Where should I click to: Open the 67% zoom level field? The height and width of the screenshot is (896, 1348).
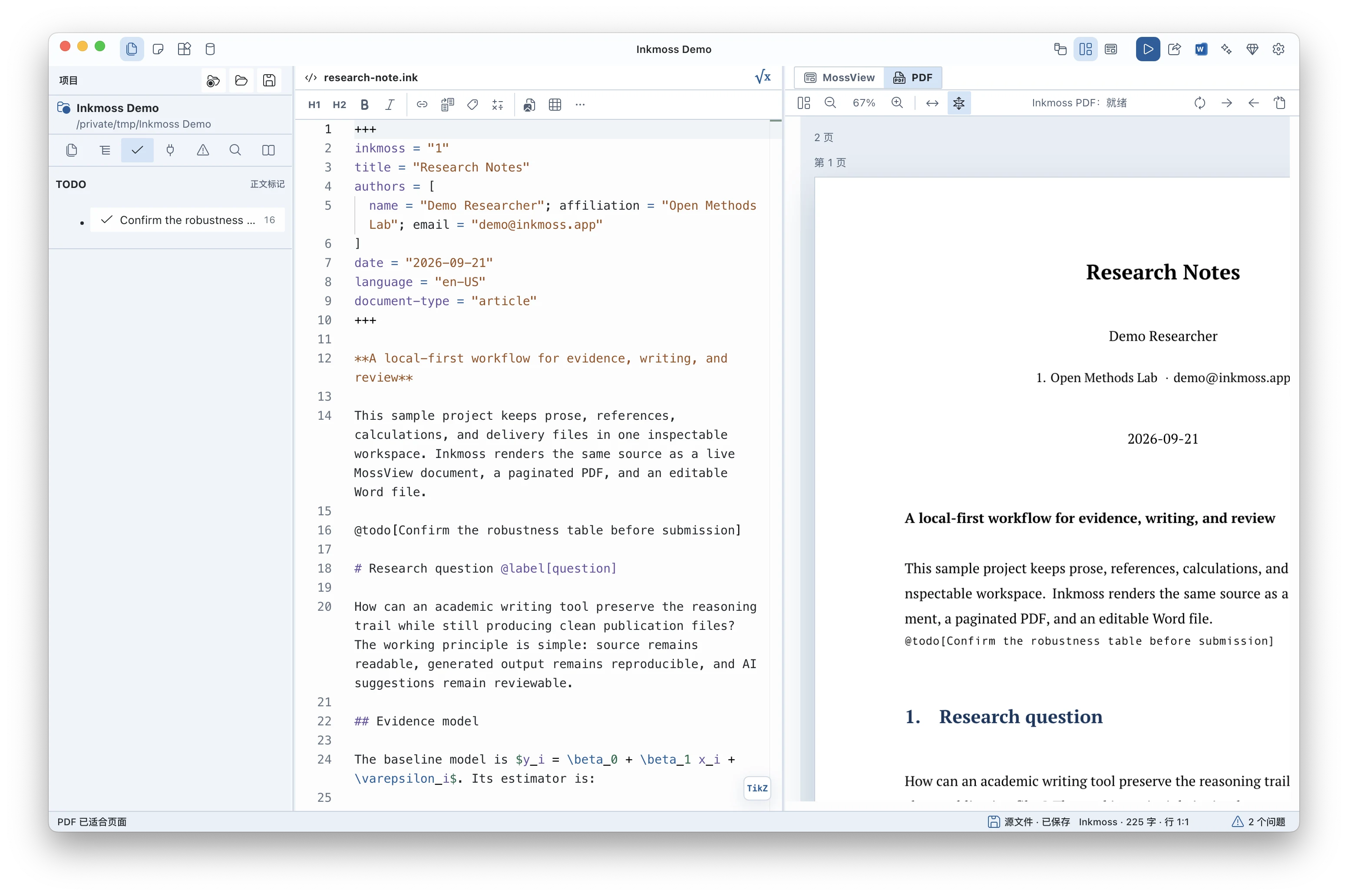864,103
